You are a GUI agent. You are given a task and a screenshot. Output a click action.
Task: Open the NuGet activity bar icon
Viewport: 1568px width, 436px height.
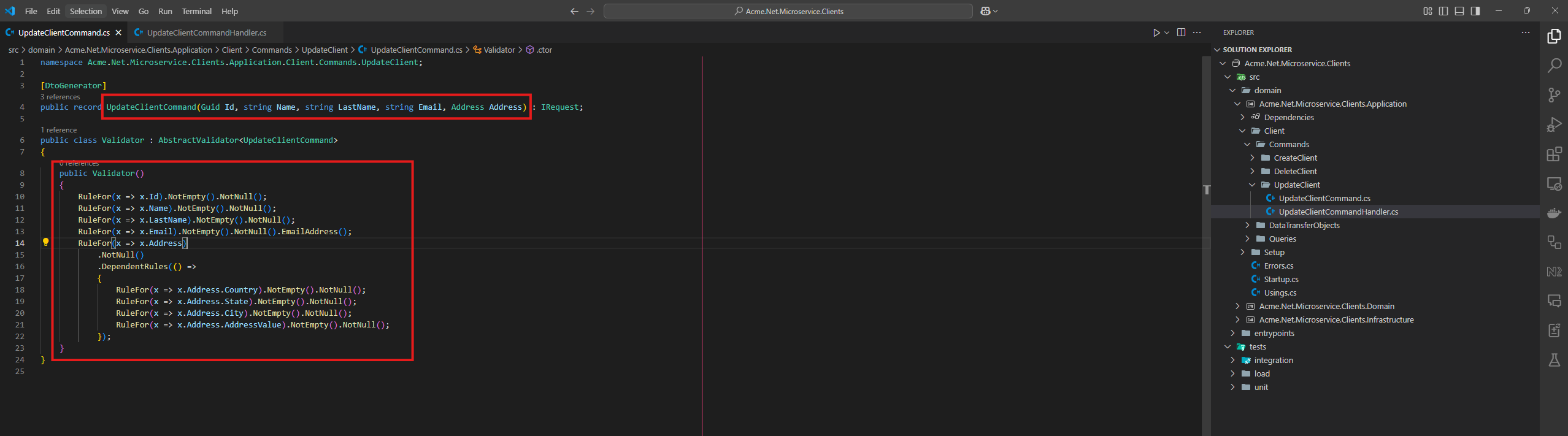[1554, 272]
